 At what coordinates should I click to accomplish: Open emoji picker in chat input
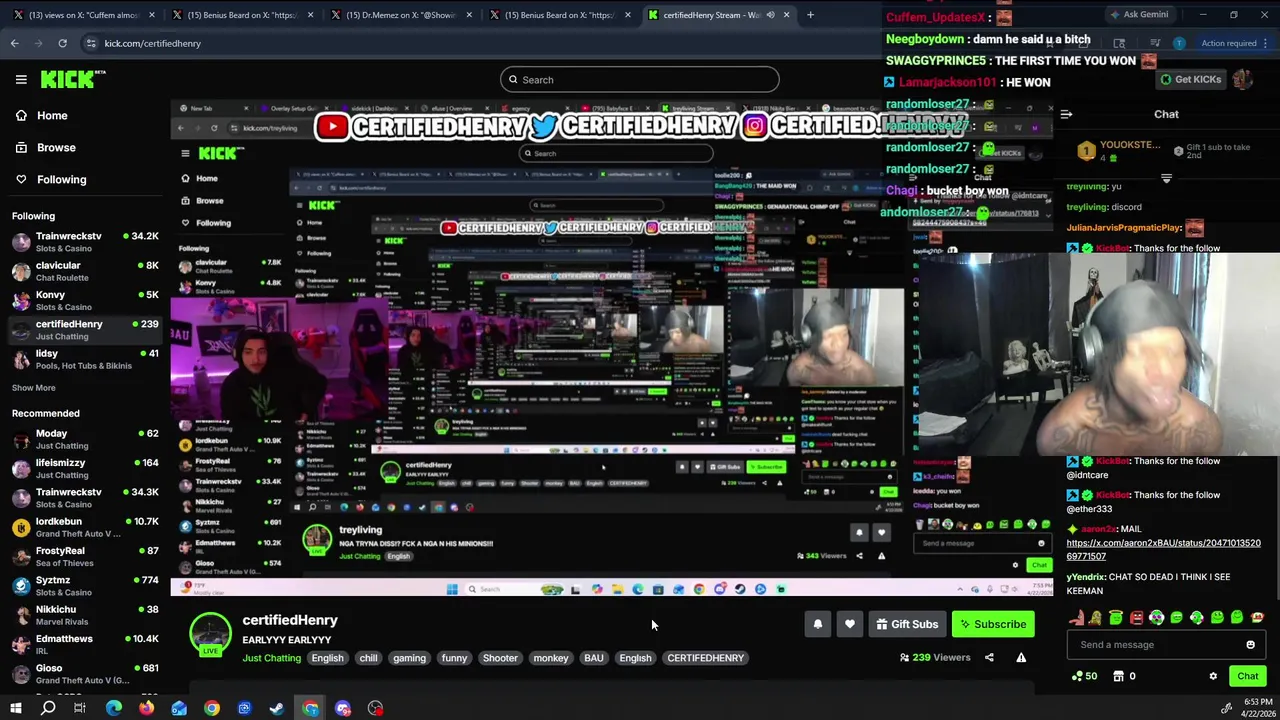click(1250, 645)
